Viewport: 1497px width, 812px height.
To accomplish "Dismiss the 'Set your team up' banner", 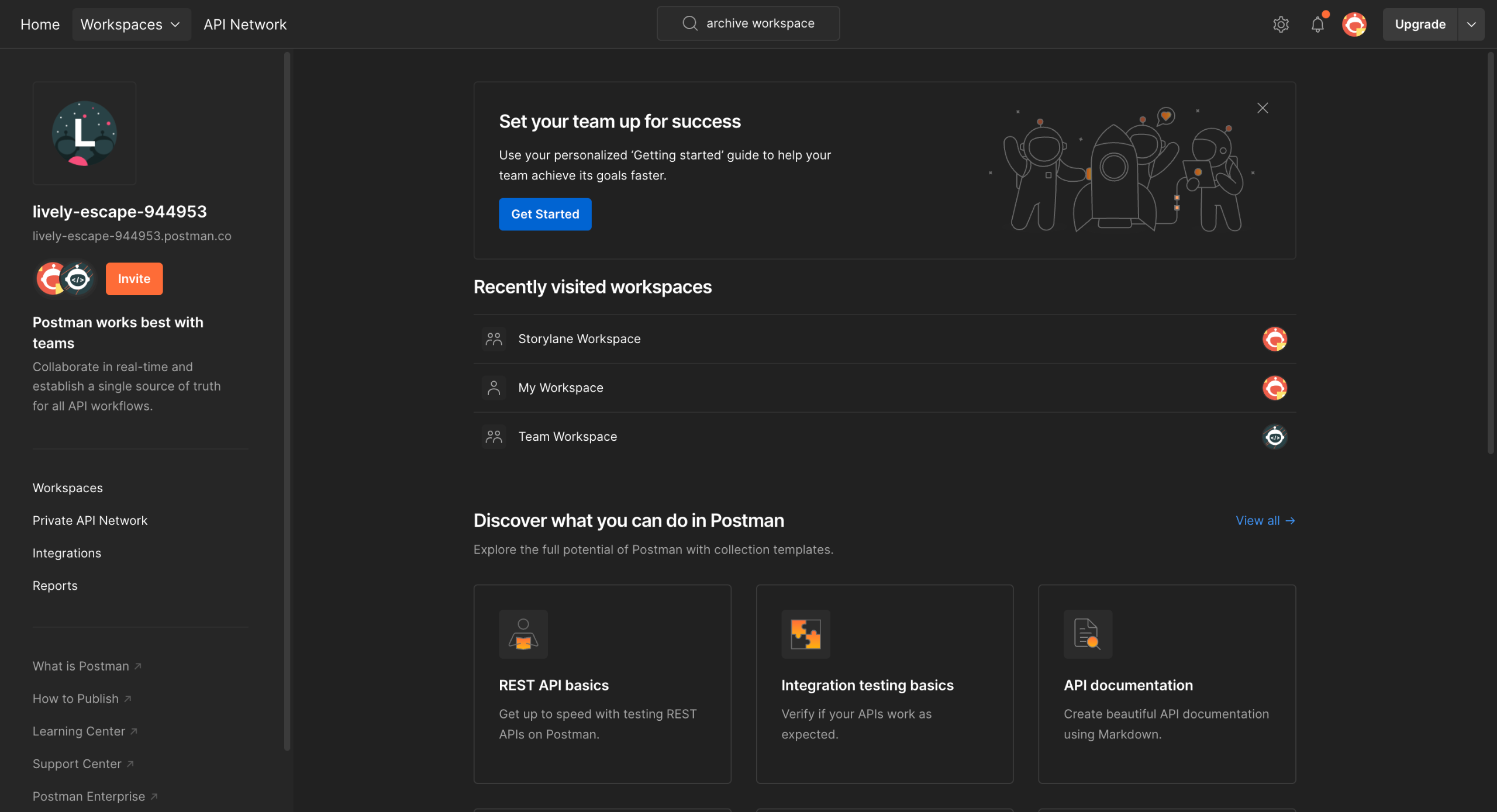I will 1262,108.
